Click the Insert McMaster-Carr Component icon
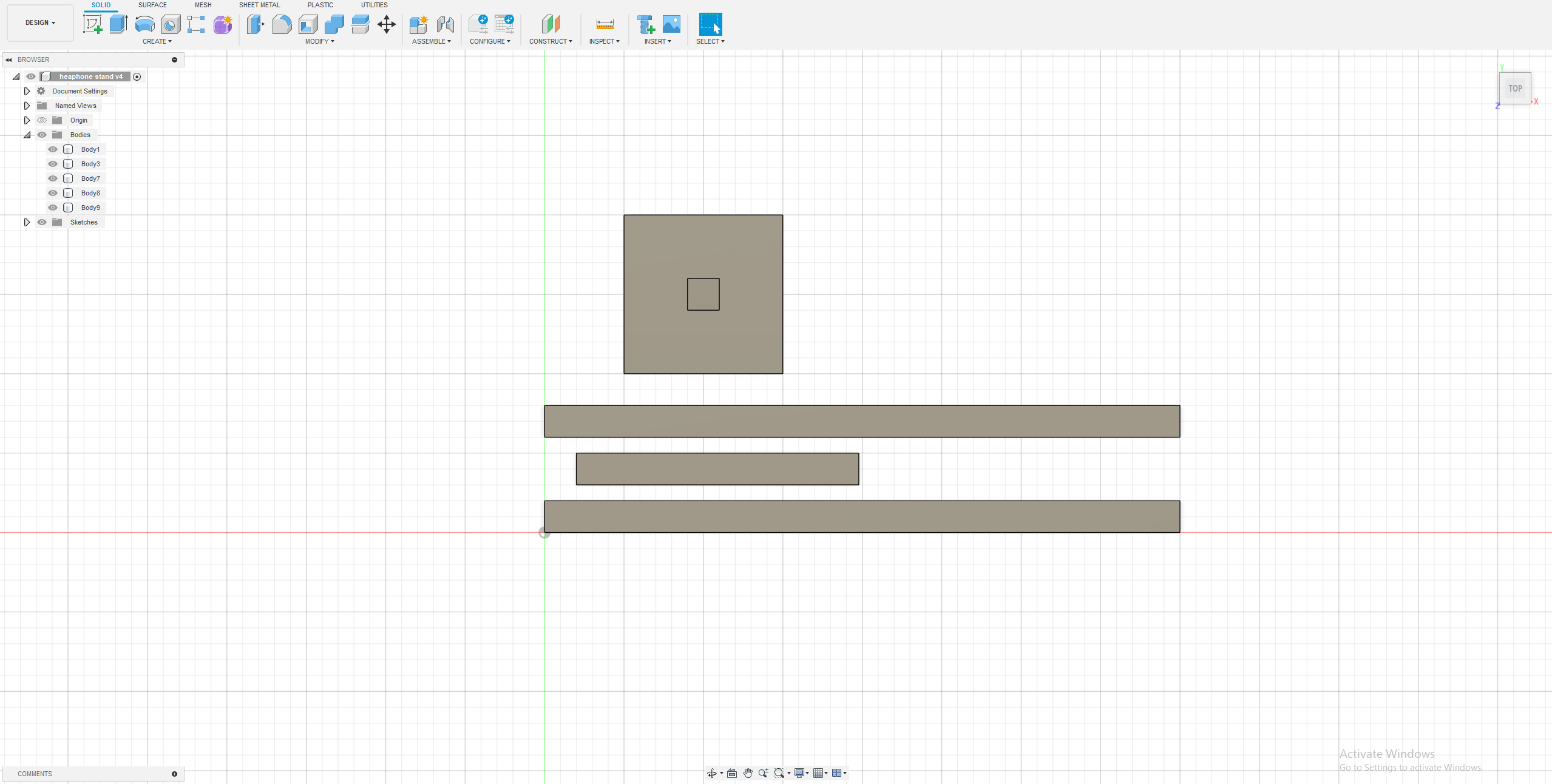This screenshot has width=1552, height=784. pos(646,24)
